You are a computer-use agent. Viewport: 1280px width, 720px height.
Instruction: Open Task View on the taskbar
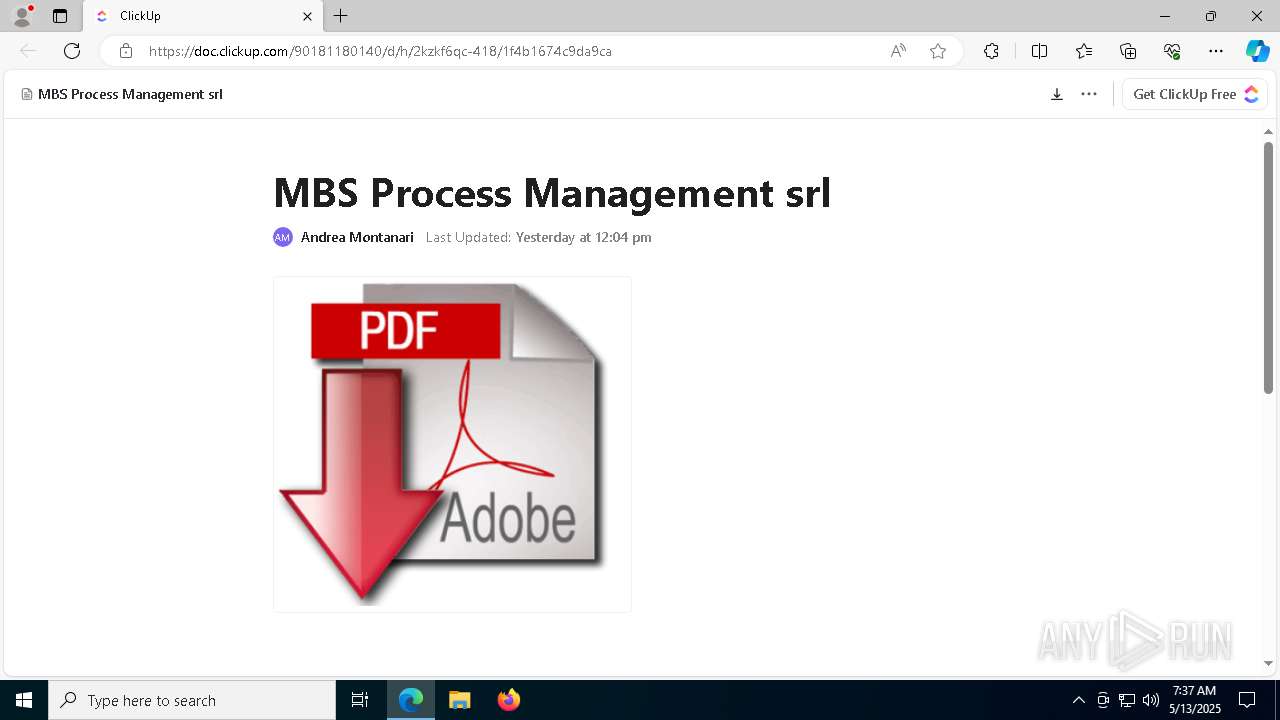coord(360,700)
